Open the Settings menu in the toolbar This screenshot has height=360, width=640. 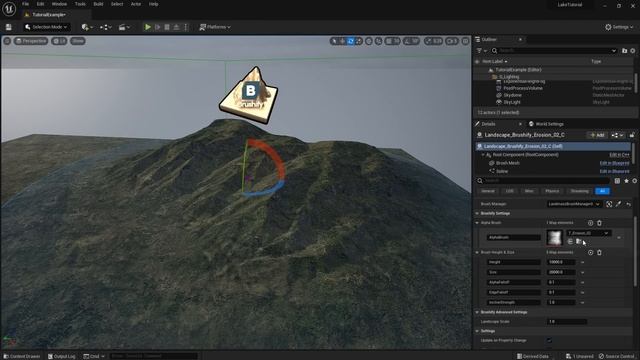[x=619, y=27]
